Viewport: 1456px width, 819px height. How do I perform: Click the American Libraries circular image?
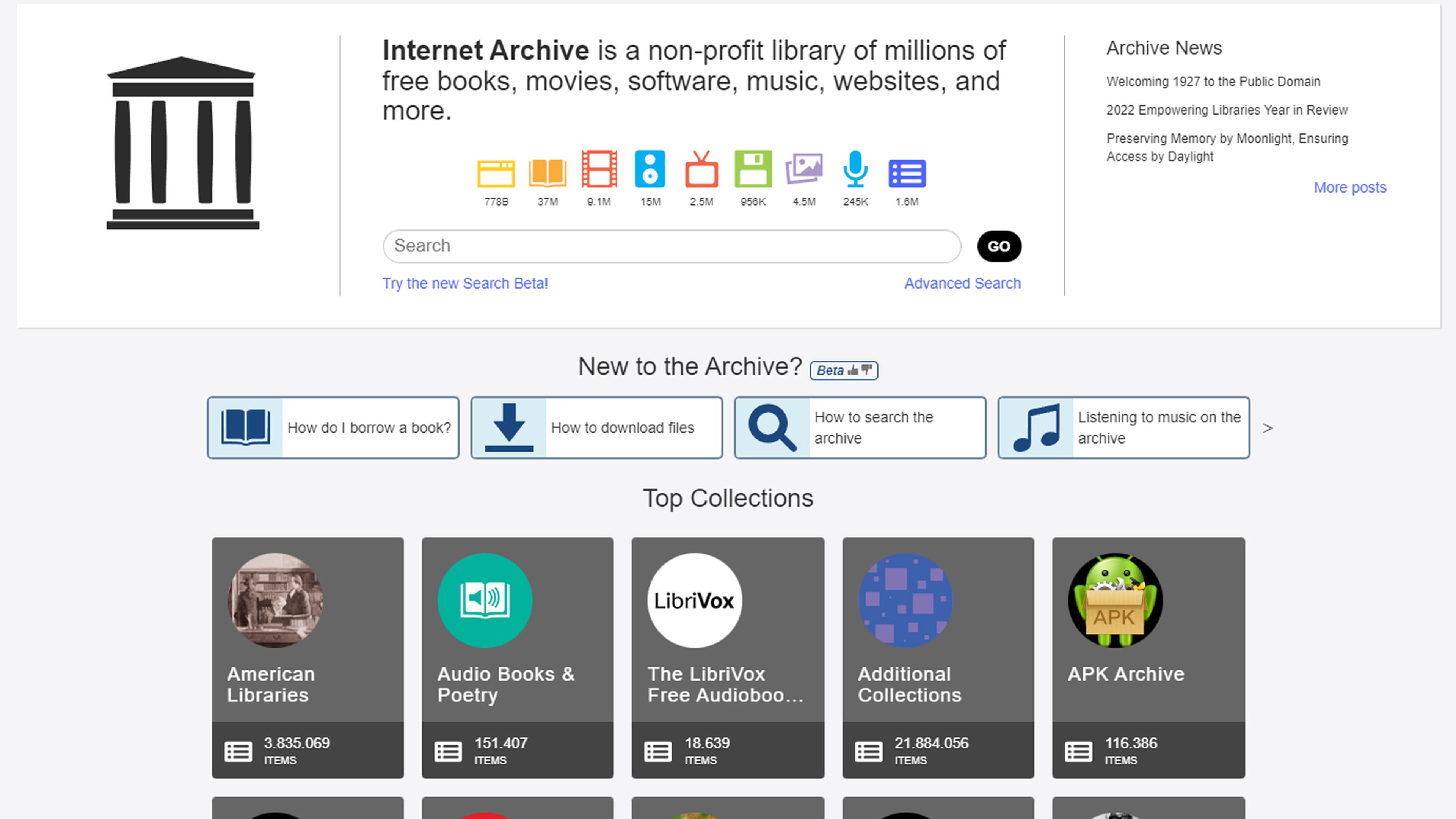[x=275, y=600]
